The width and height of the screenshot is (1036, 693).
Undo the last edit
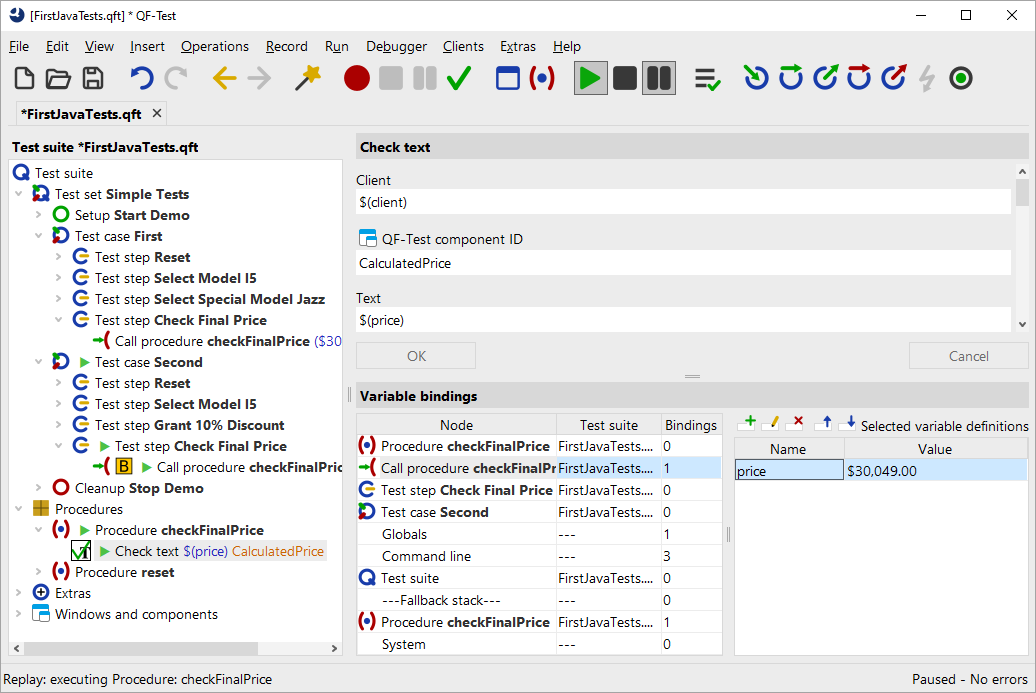tap(141, 78)
